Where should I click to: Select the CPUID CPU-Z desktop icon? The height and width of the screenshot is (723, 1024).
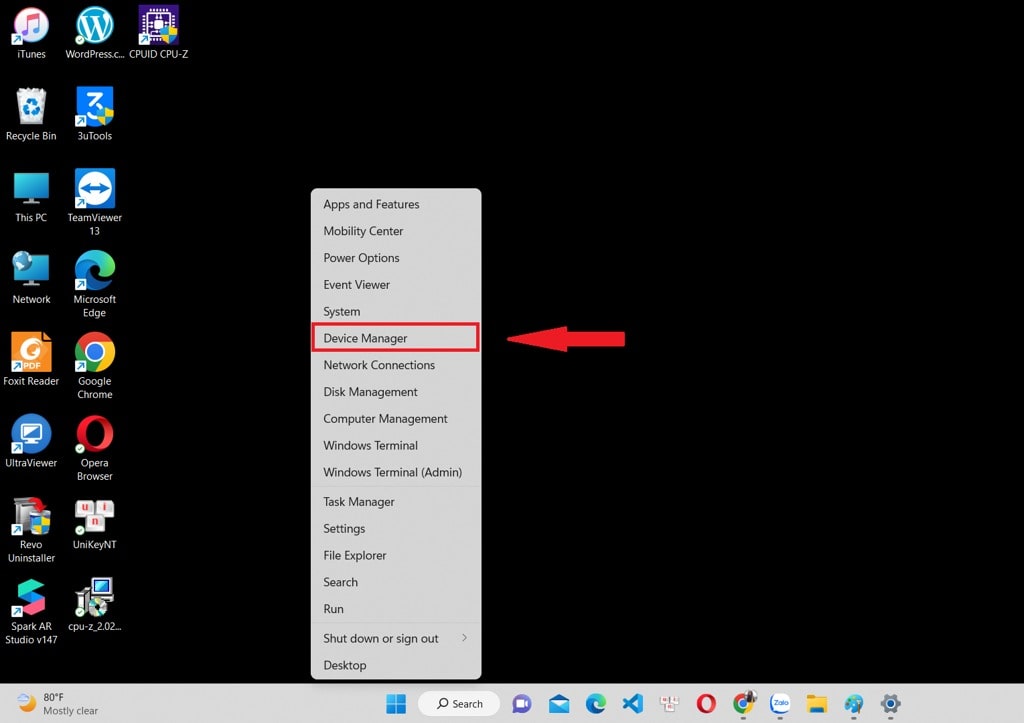[158, 27]
